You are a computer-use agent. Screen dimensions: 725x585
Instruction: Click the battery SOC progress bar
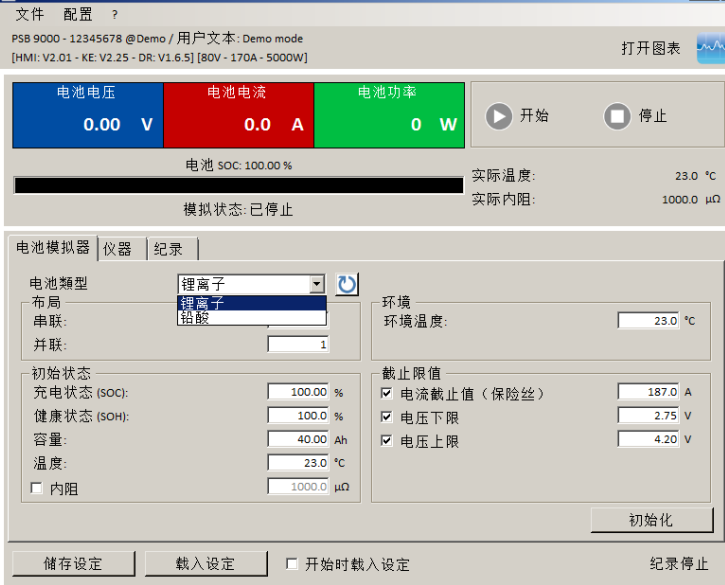click(238, 185)
